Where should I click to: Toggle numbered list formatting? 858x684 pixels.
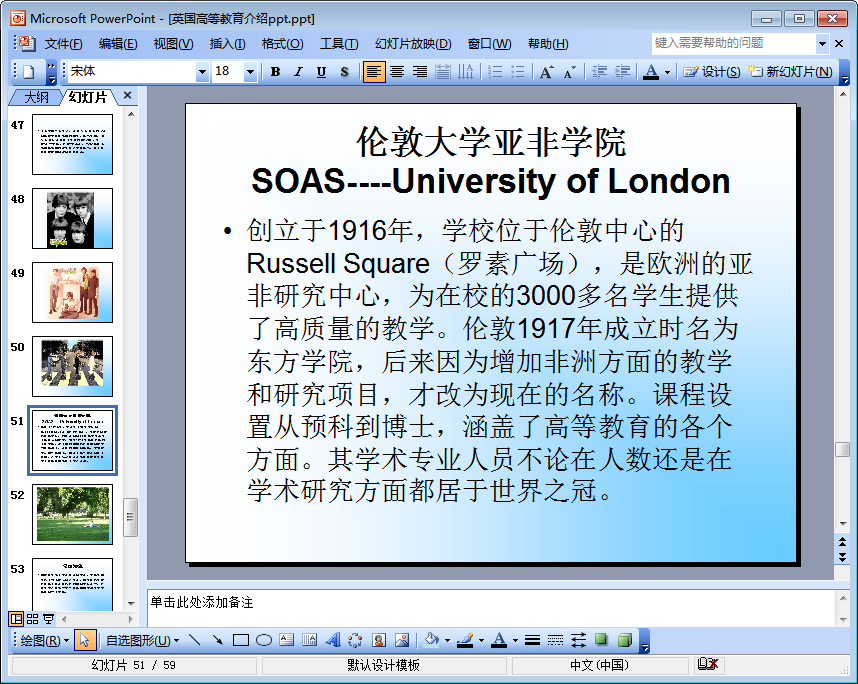coord(495,72)
